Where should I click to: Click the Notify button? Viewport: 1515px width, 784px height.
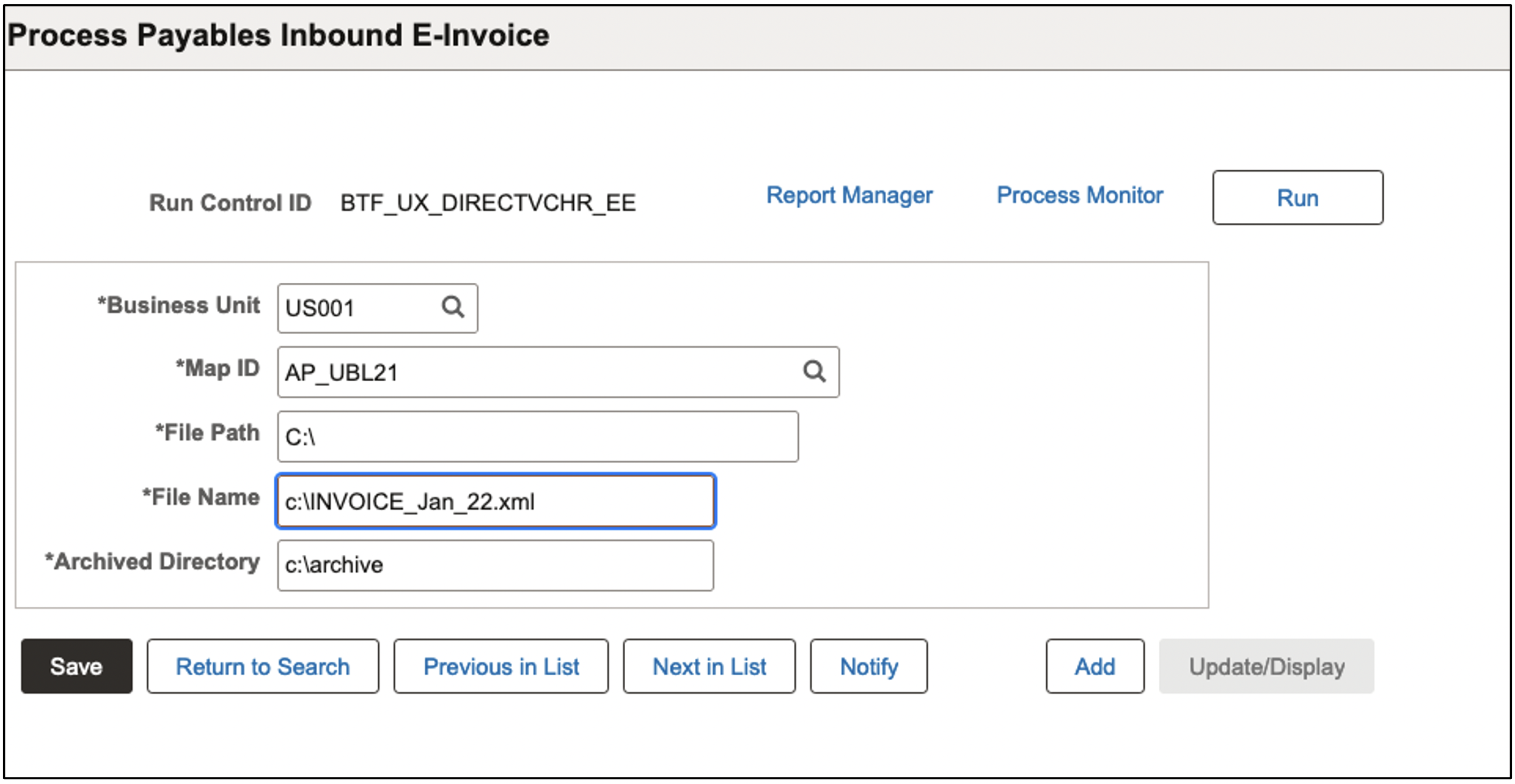(868, 666)
